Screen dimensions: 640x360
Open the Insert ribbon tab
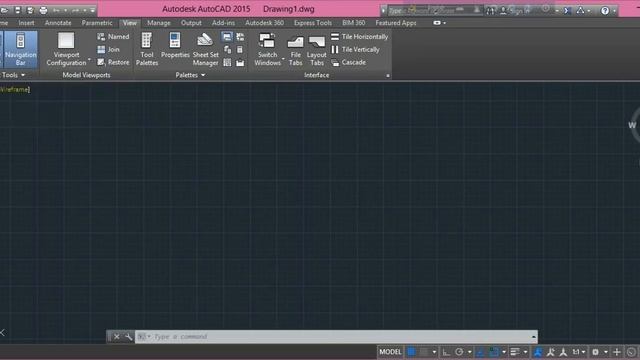pyautogui.click(x=26, y=23)
